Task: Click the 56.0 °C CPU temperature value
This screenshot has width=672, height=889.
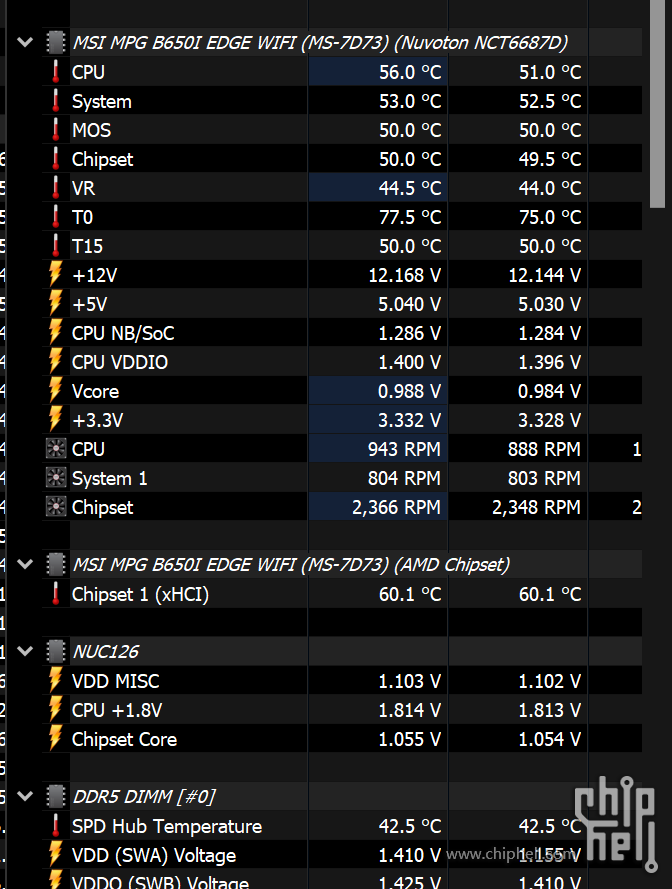Action: click(410, 72)
